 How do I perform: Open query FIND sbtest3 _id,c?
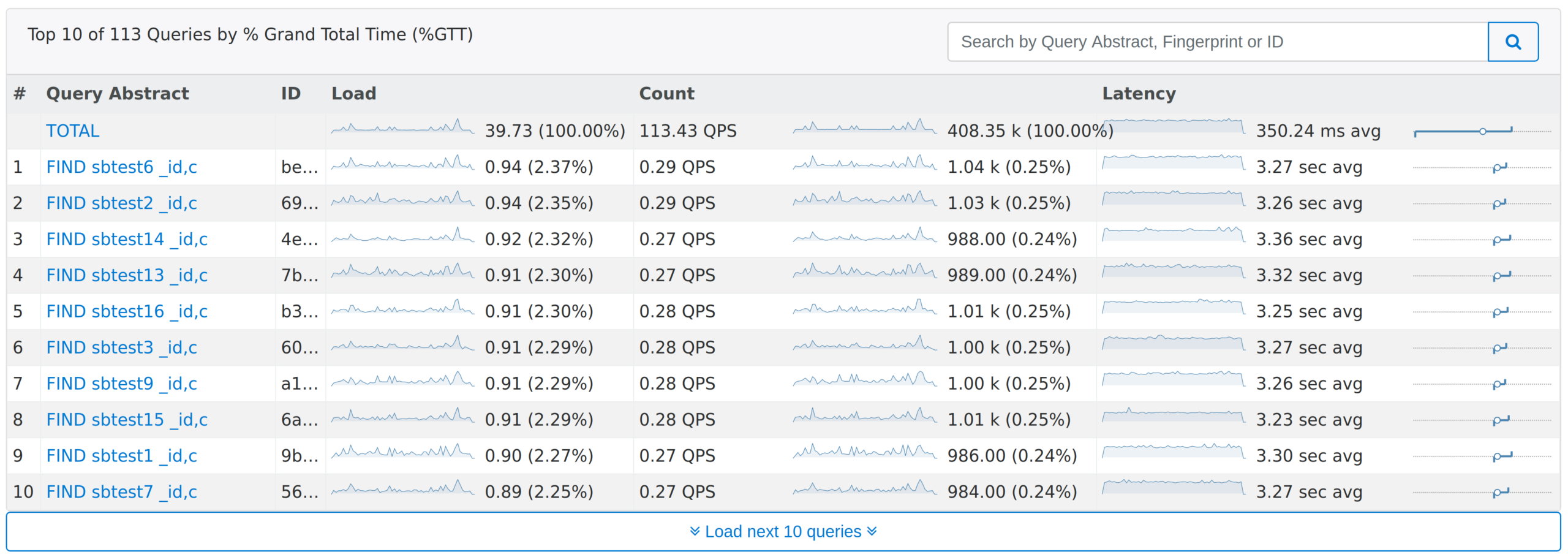coord(121,347)
